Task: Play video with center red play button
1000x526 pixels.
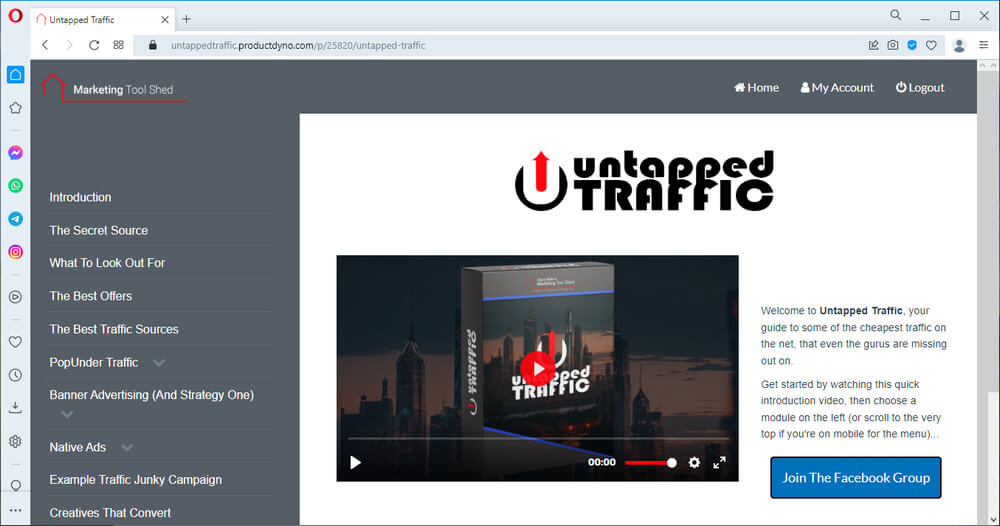Action: pyautogui.click(x=538, y=369)
